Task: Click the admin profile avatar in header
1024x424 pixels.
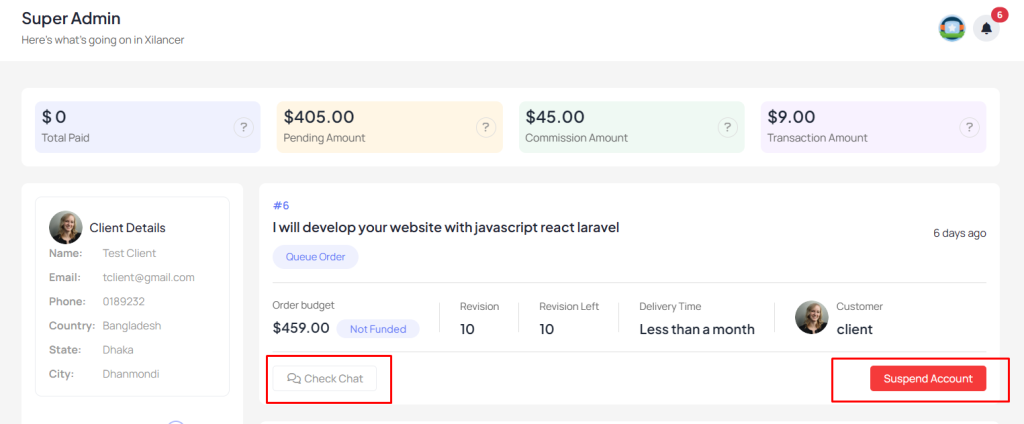Action: point(952,29)
